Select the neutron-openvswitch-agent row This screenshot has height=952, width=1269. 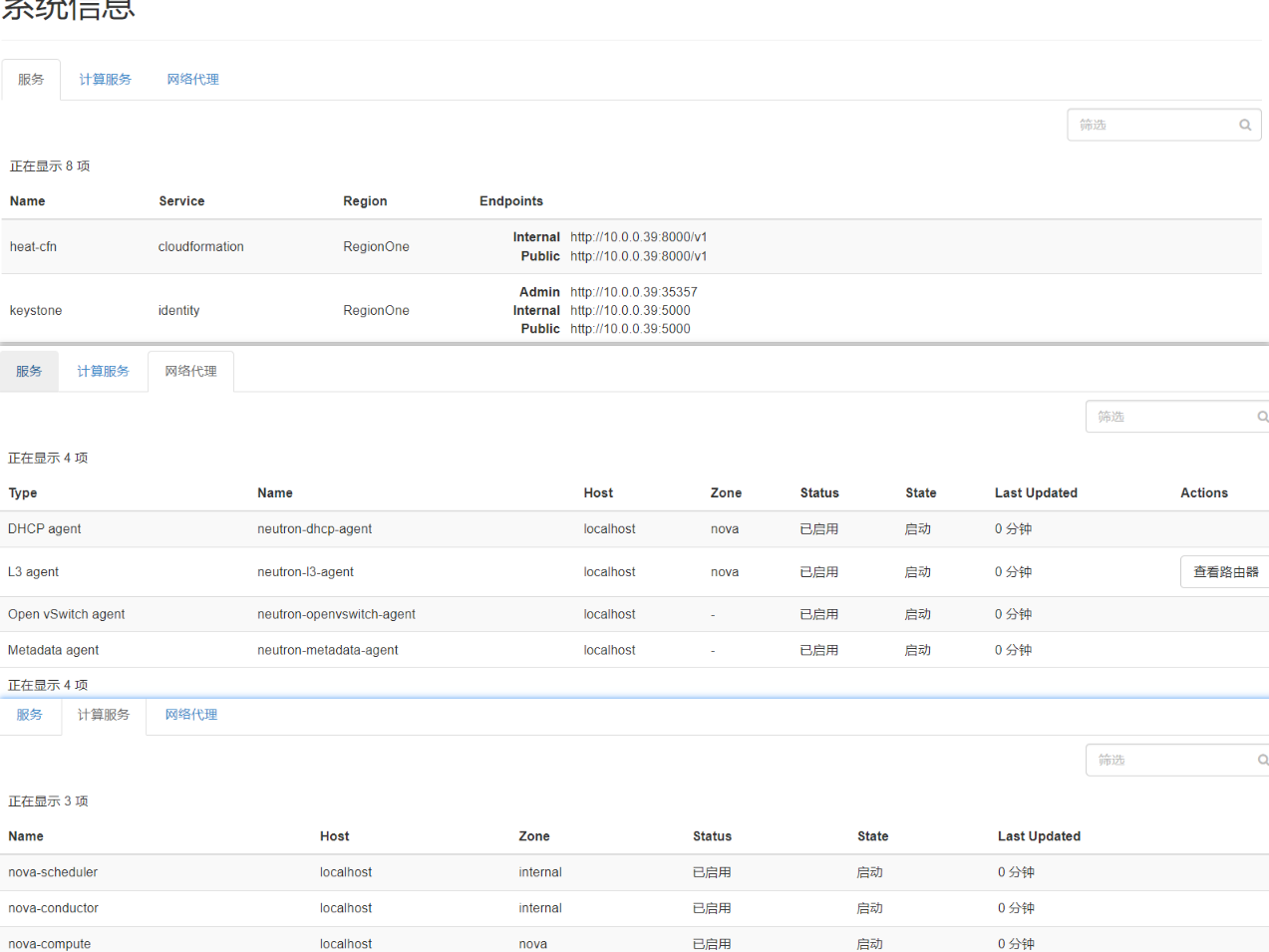click(336, 615)
